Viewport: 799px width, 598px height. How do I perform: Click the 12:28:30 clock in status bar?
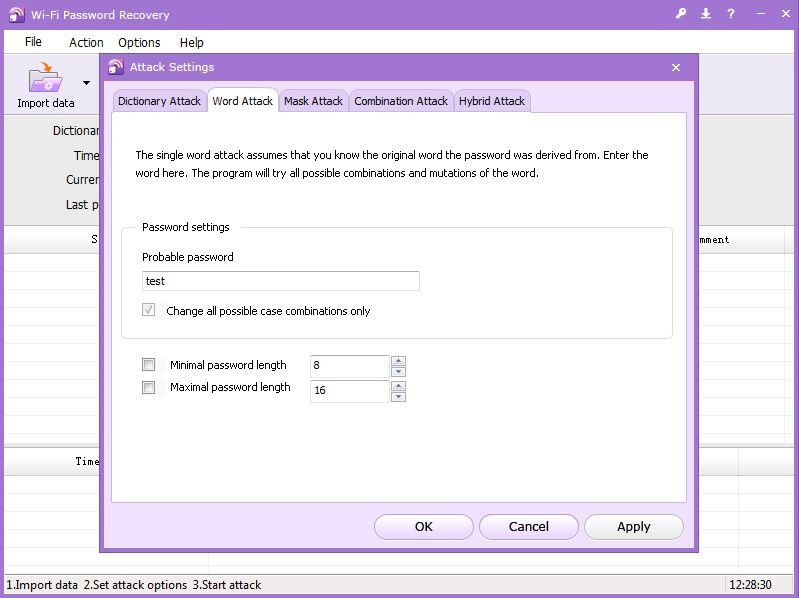click(750, 585)
